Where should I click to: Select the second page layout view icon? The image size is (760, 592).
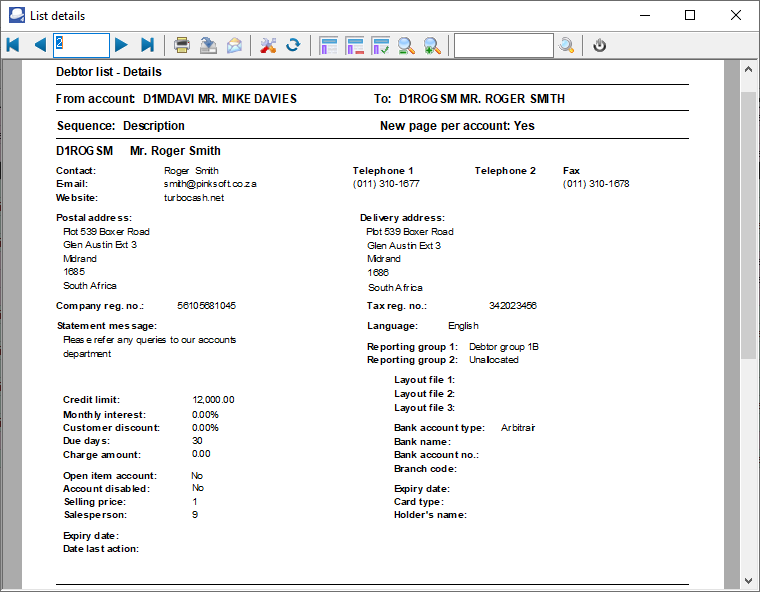354,45
